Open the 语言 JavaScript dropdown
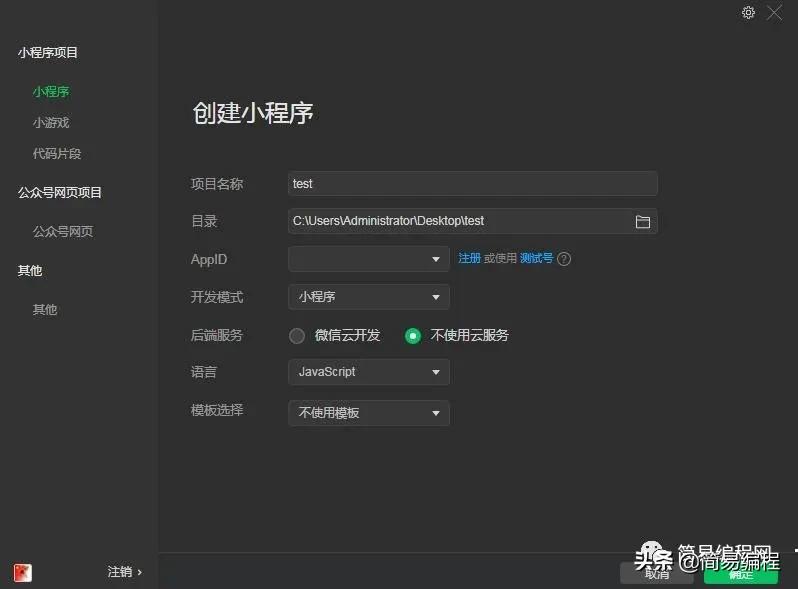This screenshot has height=589, width=798. tap(368, 372)
